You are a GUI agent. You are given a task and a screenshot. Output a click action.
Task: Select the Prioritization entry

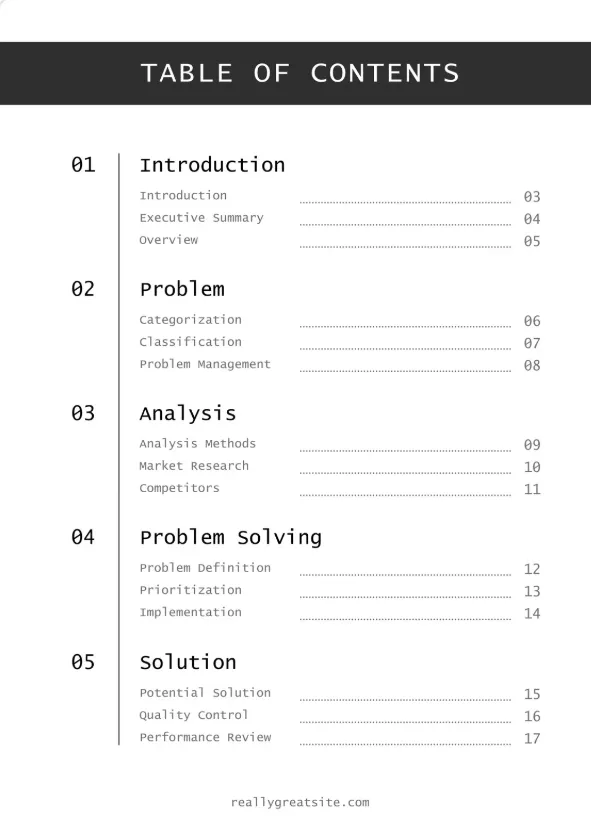tap(191, 590)
